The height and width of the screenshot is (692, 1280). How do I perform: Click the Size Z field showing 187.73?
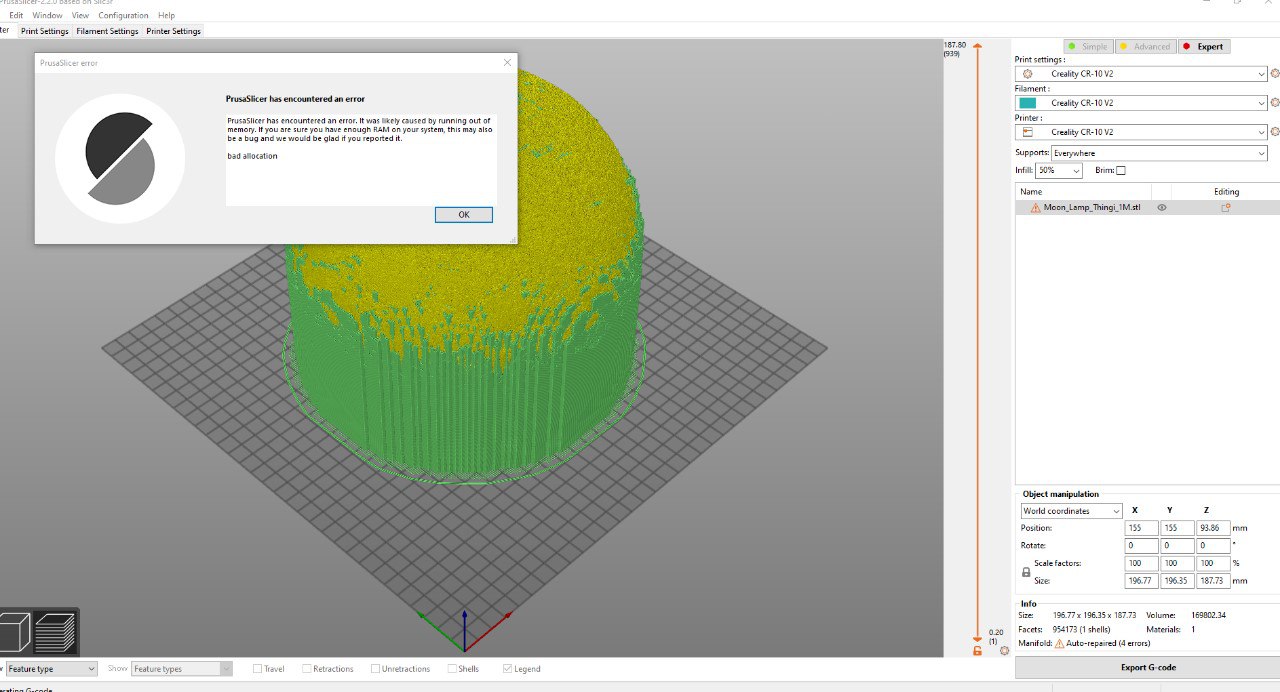point(1213,581)
